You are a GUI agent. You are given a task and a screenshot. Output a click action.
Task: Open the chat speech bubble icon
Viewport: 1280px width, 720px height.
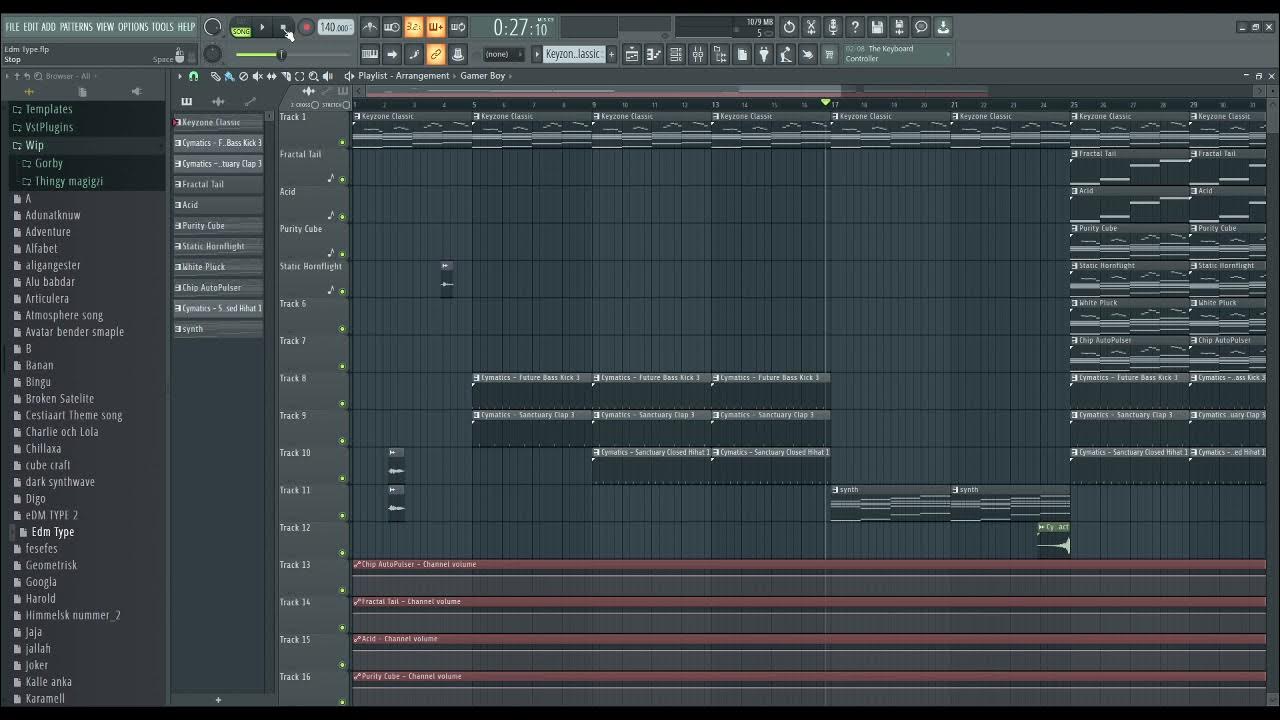coord(921,27)
